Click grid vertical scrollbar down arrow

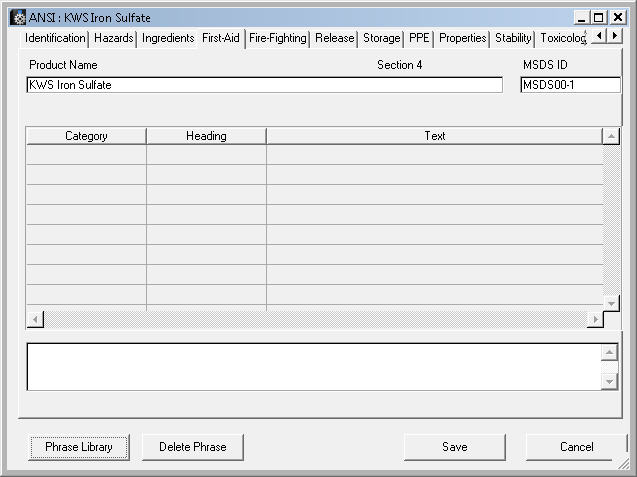click(x=611, y=303)
